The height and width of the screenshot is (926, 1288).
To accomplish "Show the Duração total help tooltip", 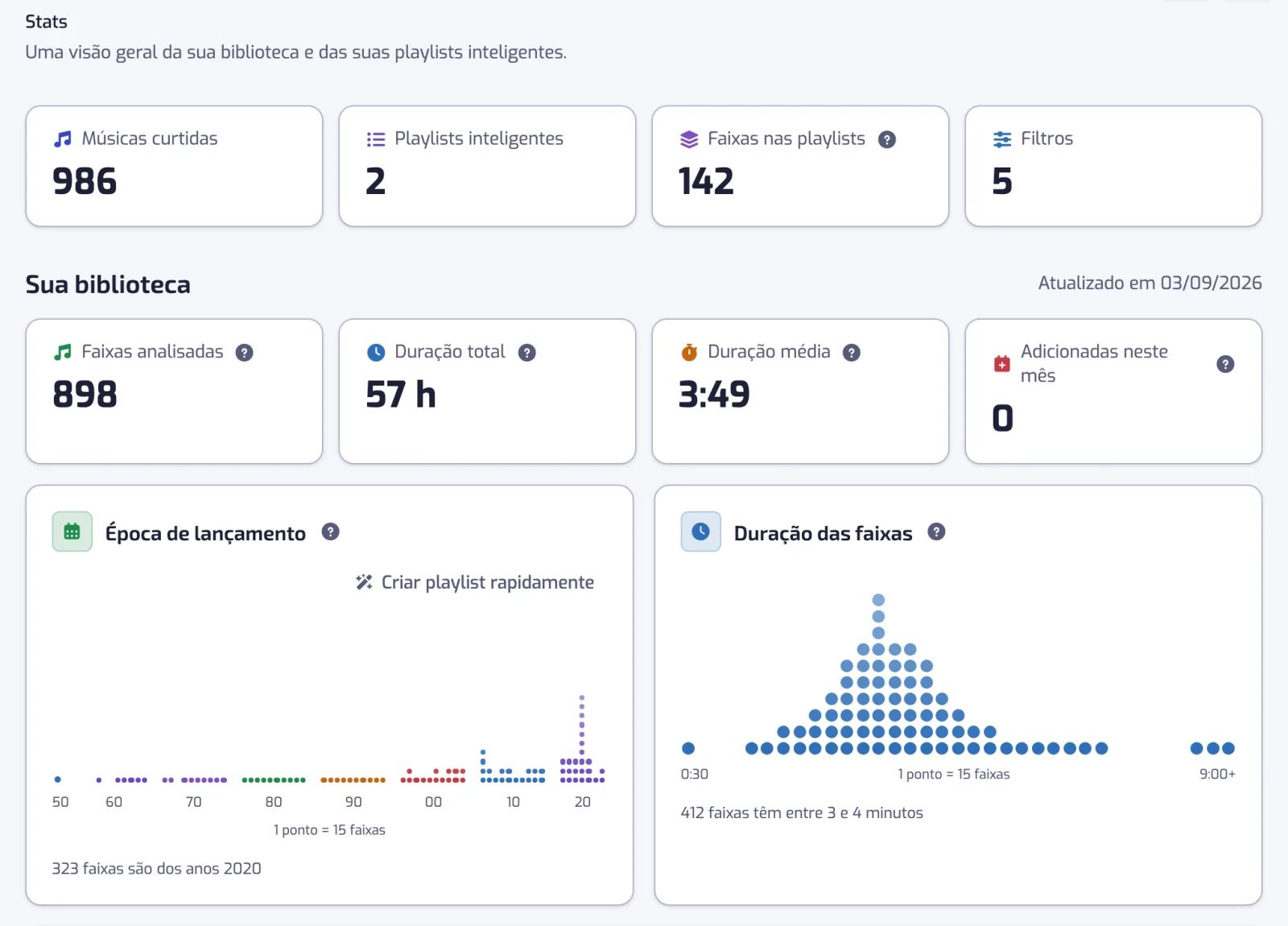I will 527,353.
